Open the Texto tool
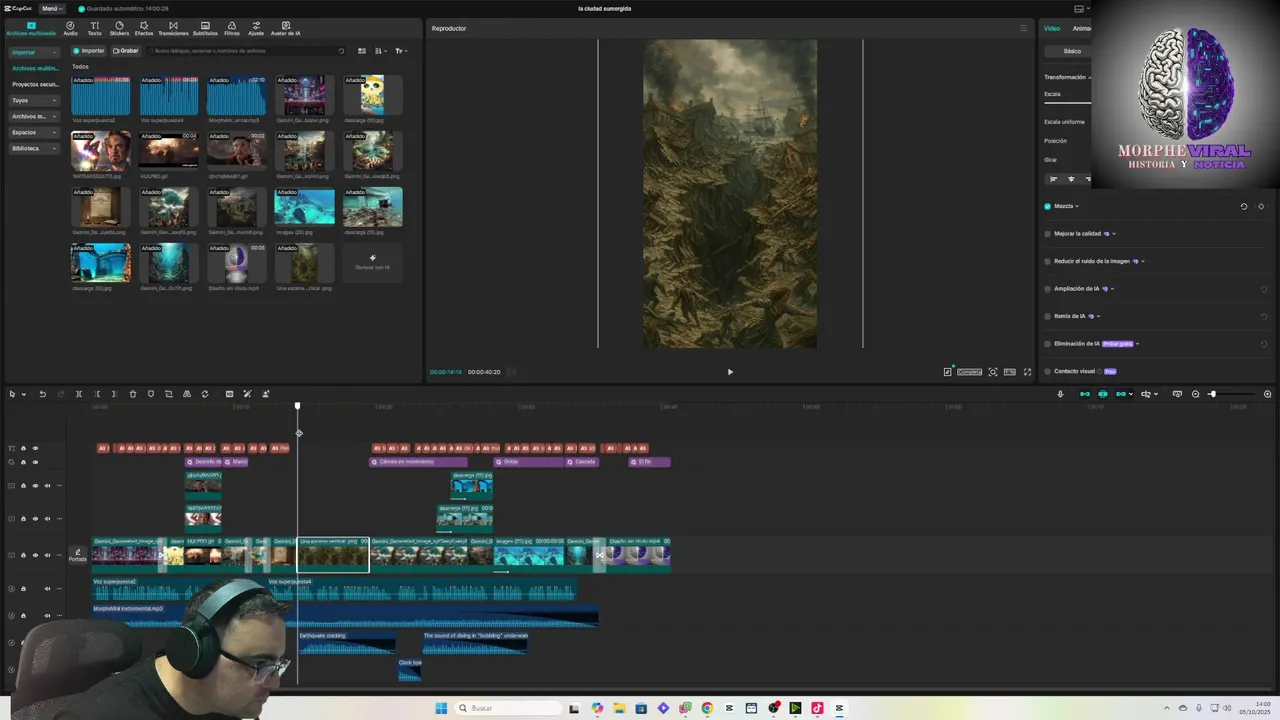Image resolution: width=1280 pixels, height=720 pixels. coord(94,28)
